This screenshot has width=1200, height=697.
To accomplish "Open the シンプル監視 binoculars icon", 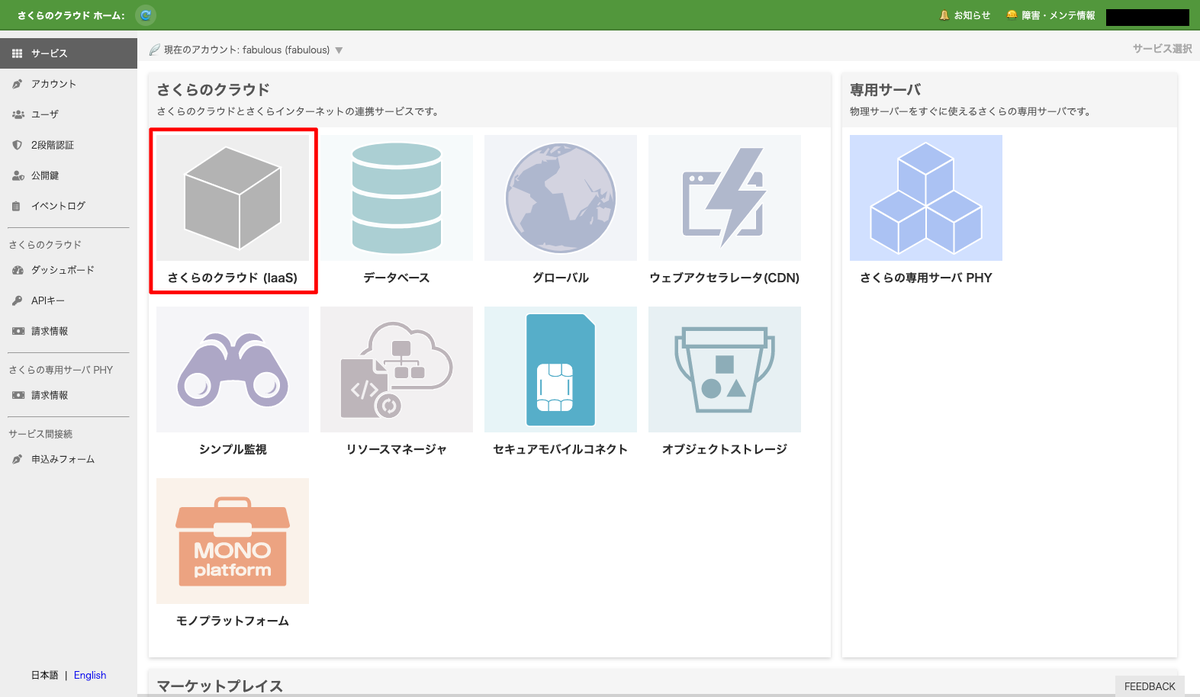I will (x=233, y=369).
